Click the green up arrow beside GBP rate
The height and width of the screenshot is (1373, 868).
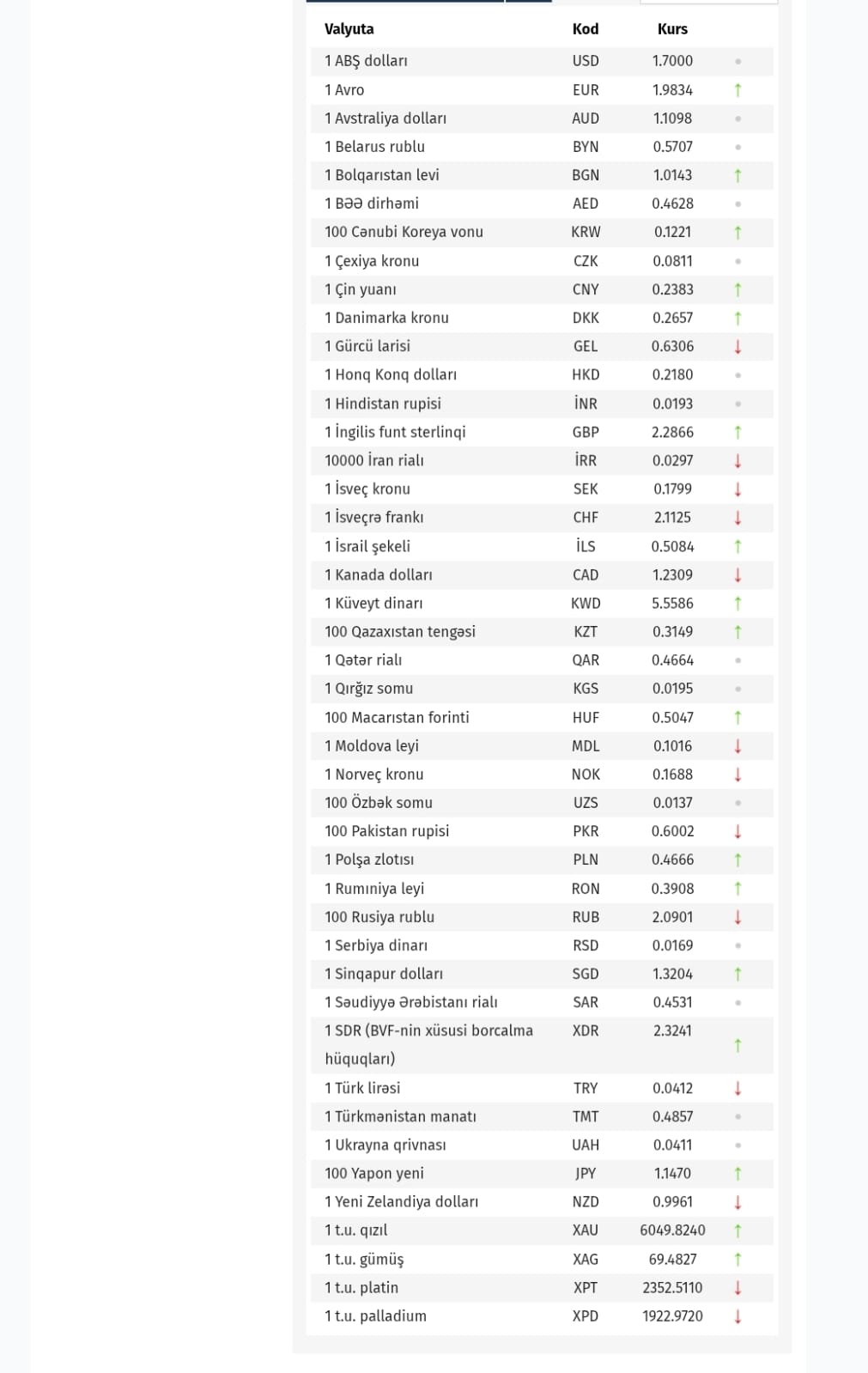tap(737, 433)
